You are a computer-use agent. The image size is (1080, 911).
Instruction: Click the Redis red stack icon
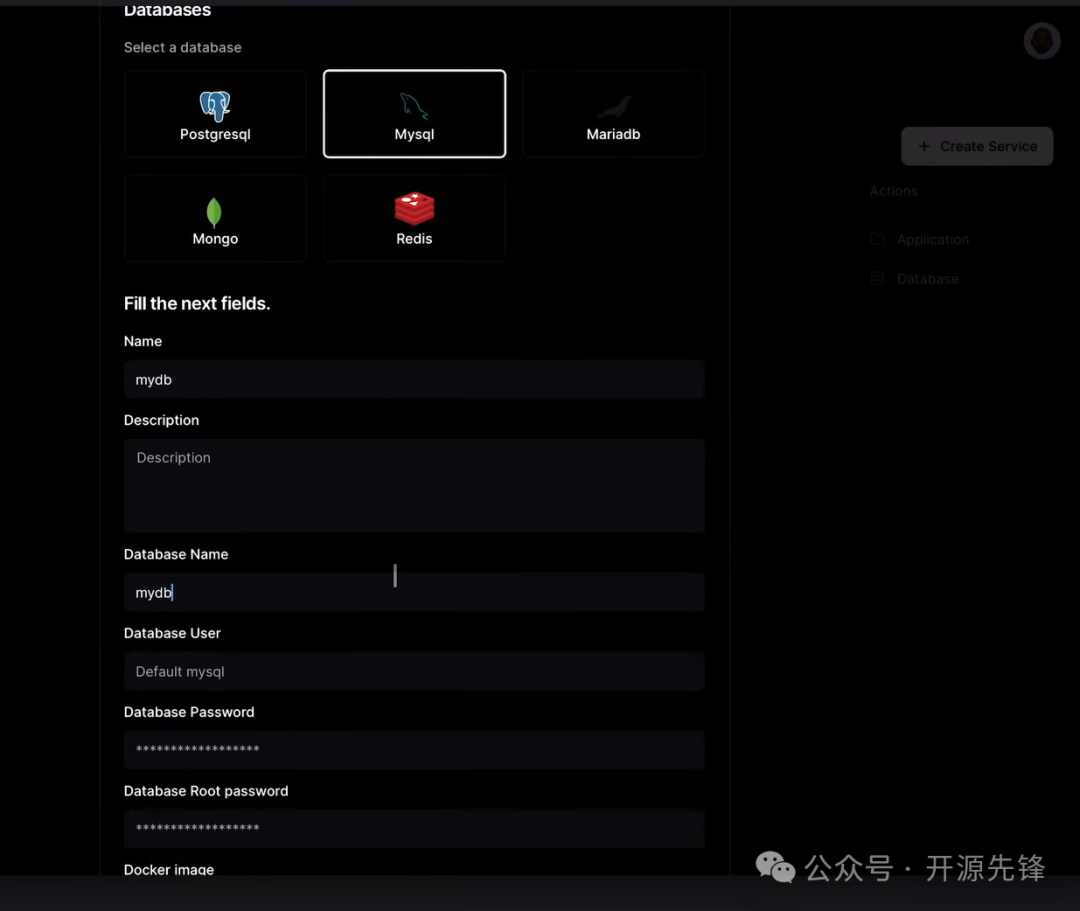[x=414, y=209]
